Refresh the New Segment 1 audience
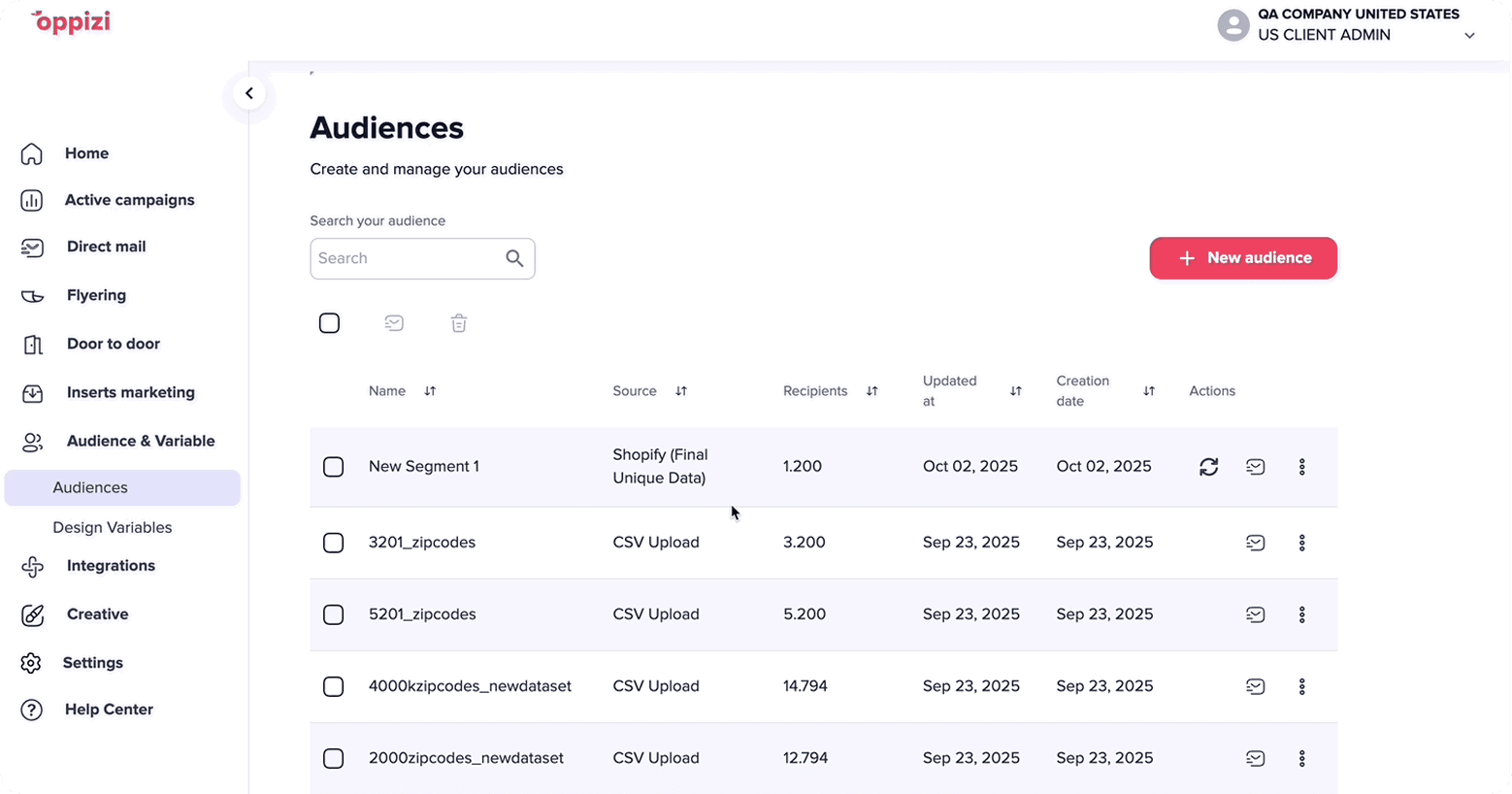The height and width of the screenshot is (794, 1512). 1208,467
